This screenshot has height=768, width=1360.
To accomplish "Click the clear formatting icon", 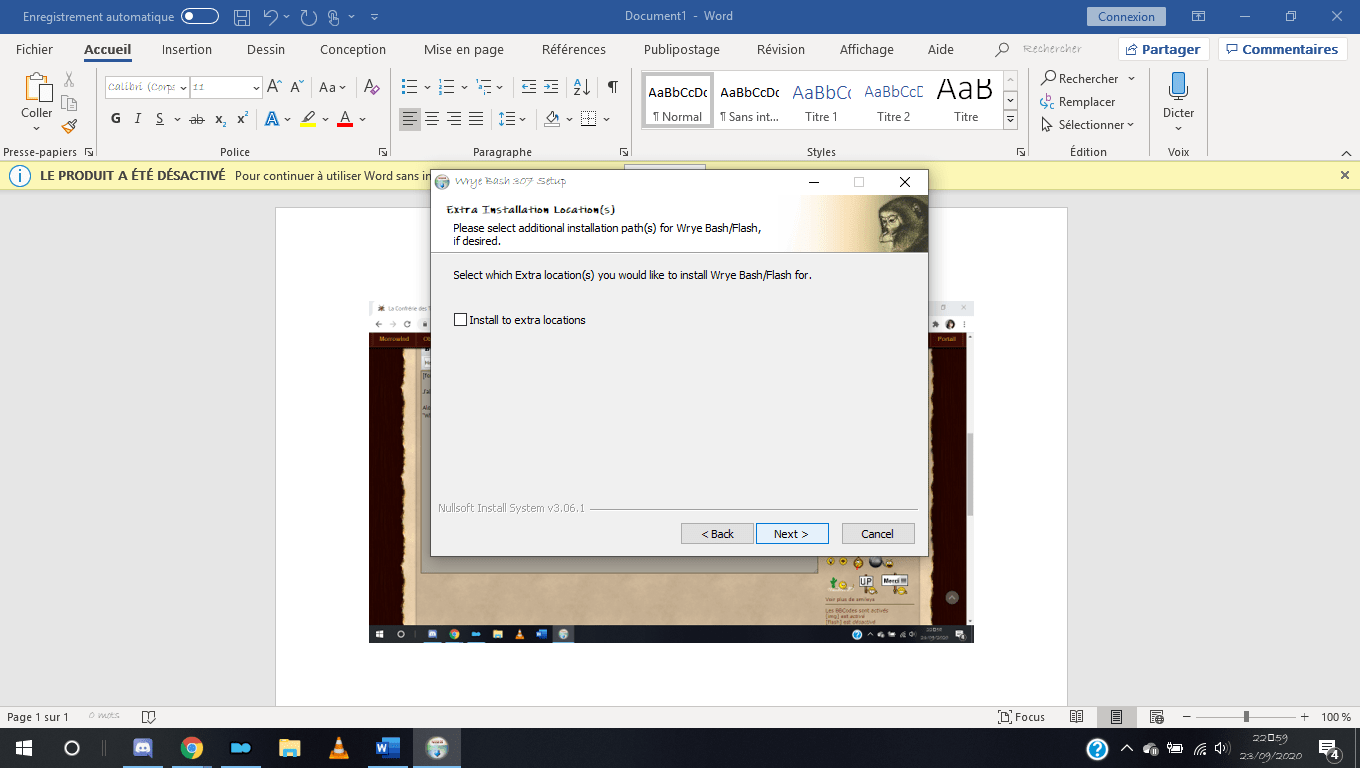I will tap(372, 87).
